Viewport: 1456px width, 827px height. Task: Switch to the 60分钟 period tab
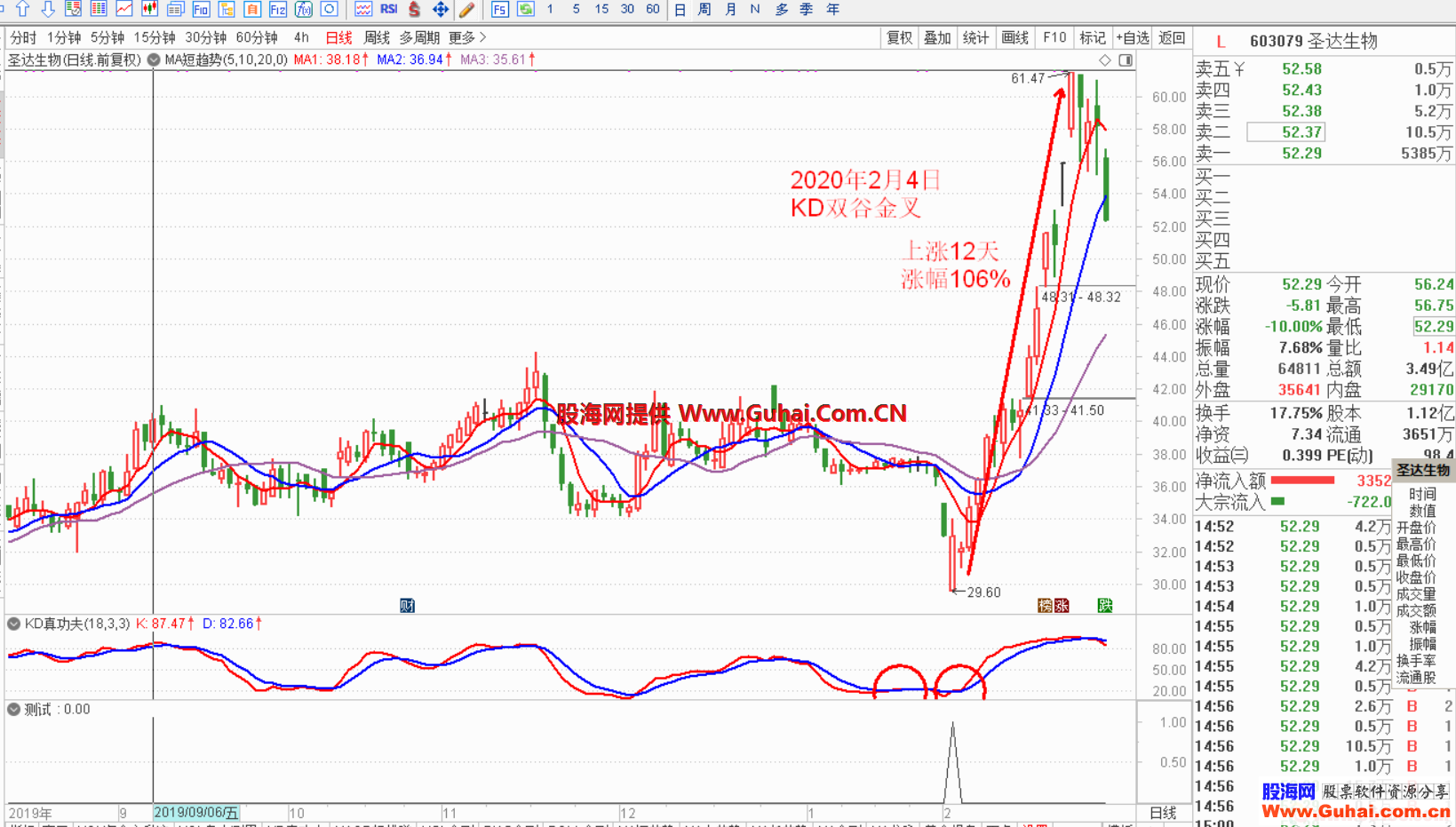(257, 37)
